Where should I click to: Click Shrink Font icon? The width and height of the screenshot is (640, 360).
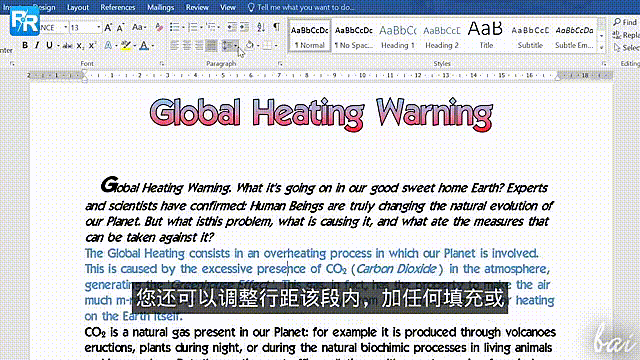(120, 27)
